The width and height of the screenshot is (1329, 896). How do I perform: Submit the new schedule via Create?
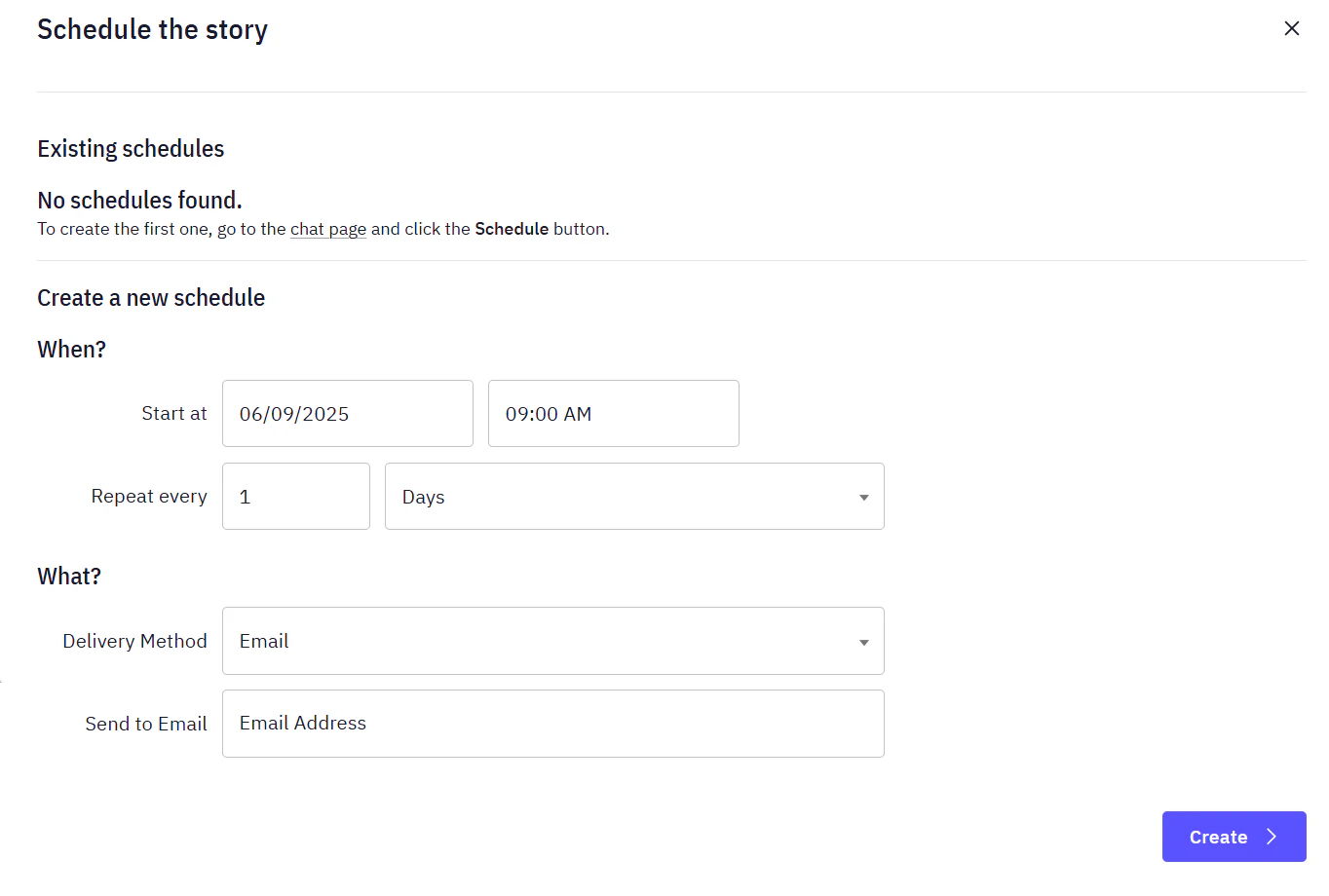point(1234,837)
